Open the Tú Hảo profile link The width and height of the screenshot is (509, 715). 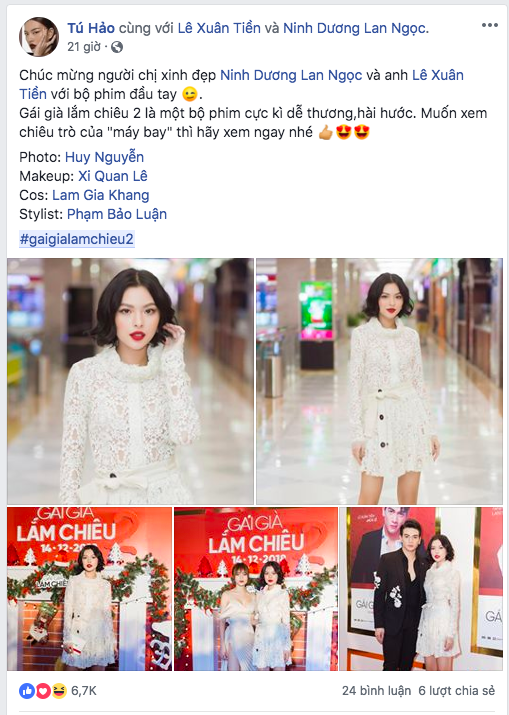tap(91, 28)
